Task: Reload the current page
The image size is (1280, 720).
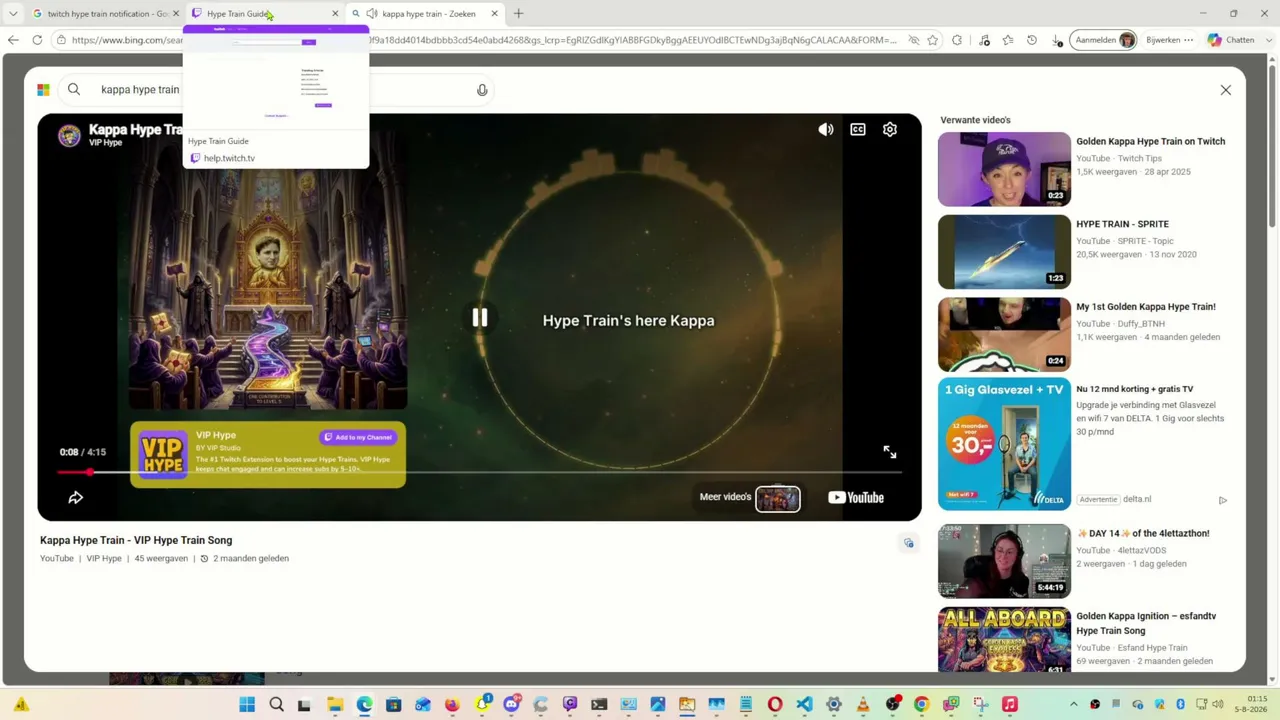Action: [37, 40]
